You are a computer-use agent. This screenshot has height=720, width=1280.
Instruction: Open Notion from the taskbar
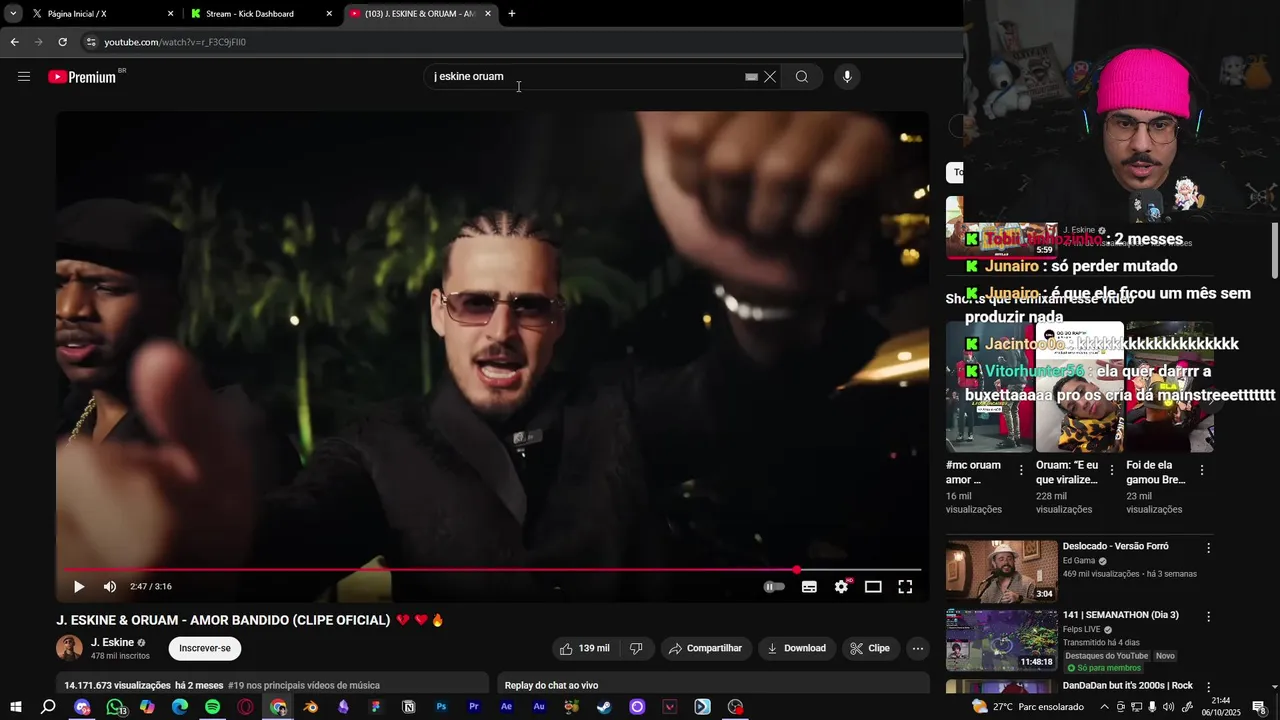409,707
